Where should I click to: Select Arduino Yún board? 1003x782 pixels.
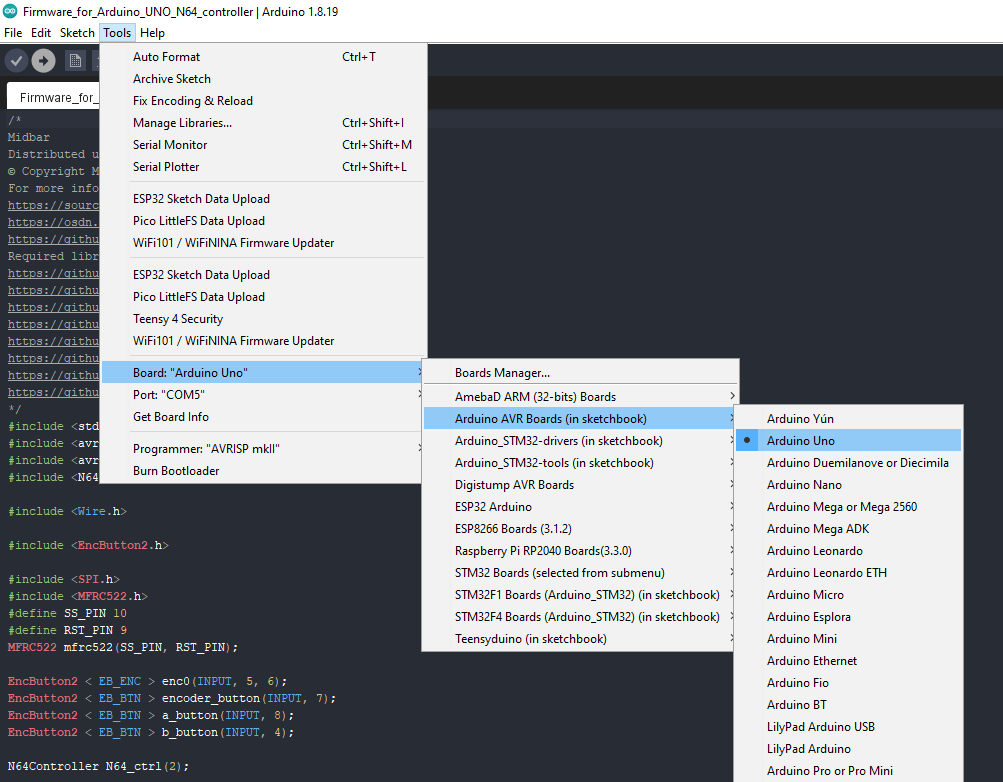[848, 419]
